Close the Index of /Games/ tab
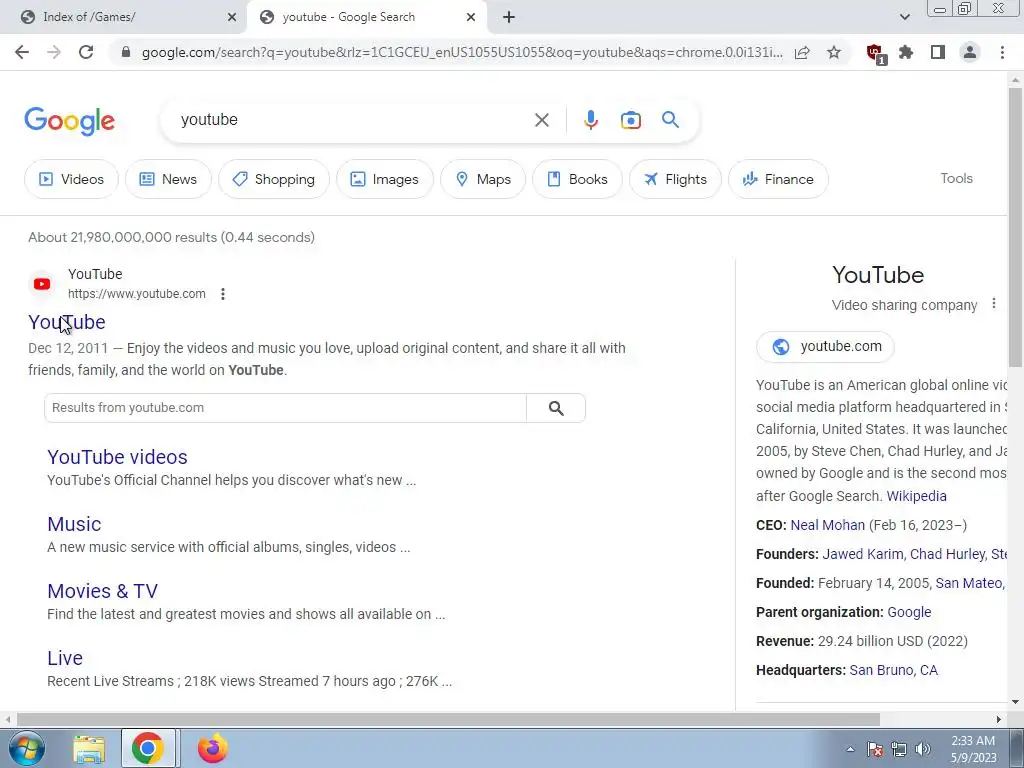 click(232, 18)
